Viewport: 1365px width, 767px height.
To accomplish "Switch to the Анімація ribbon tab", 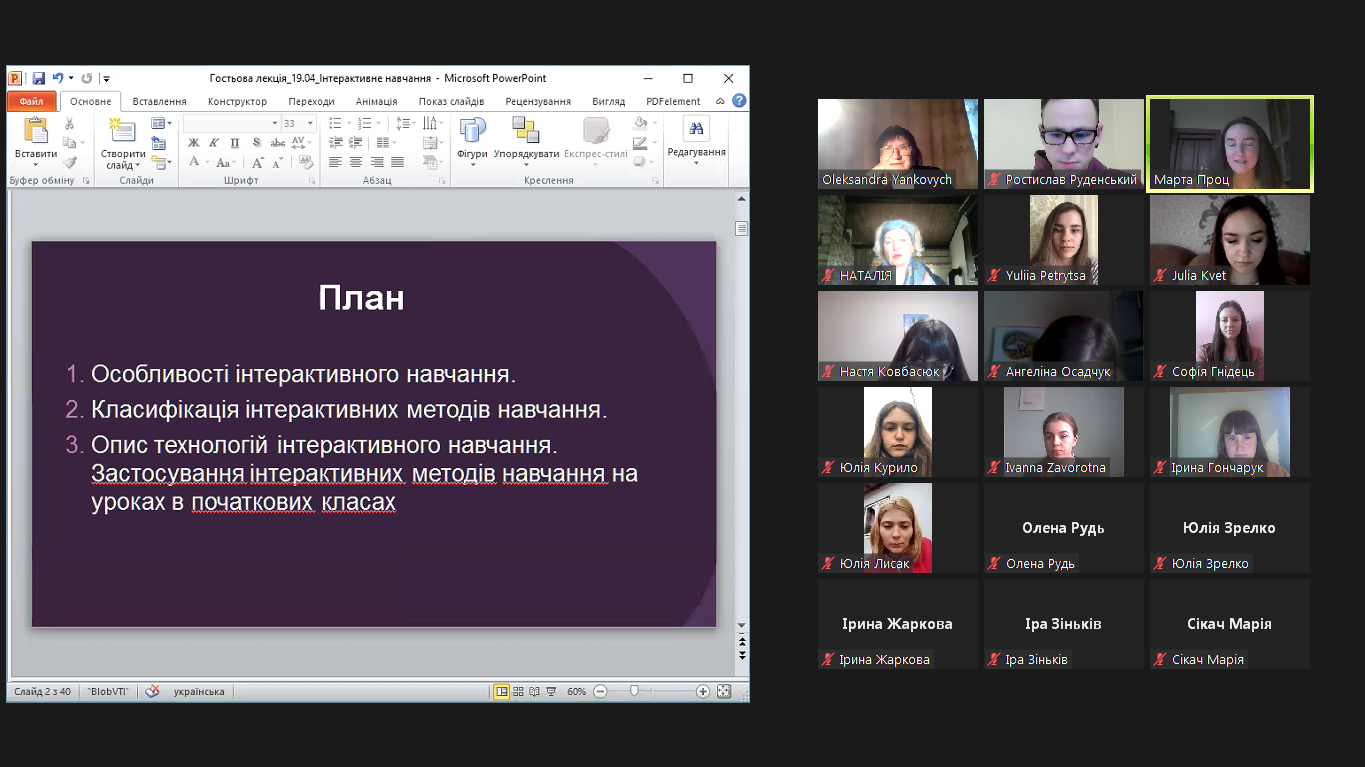I will point(376,101).
